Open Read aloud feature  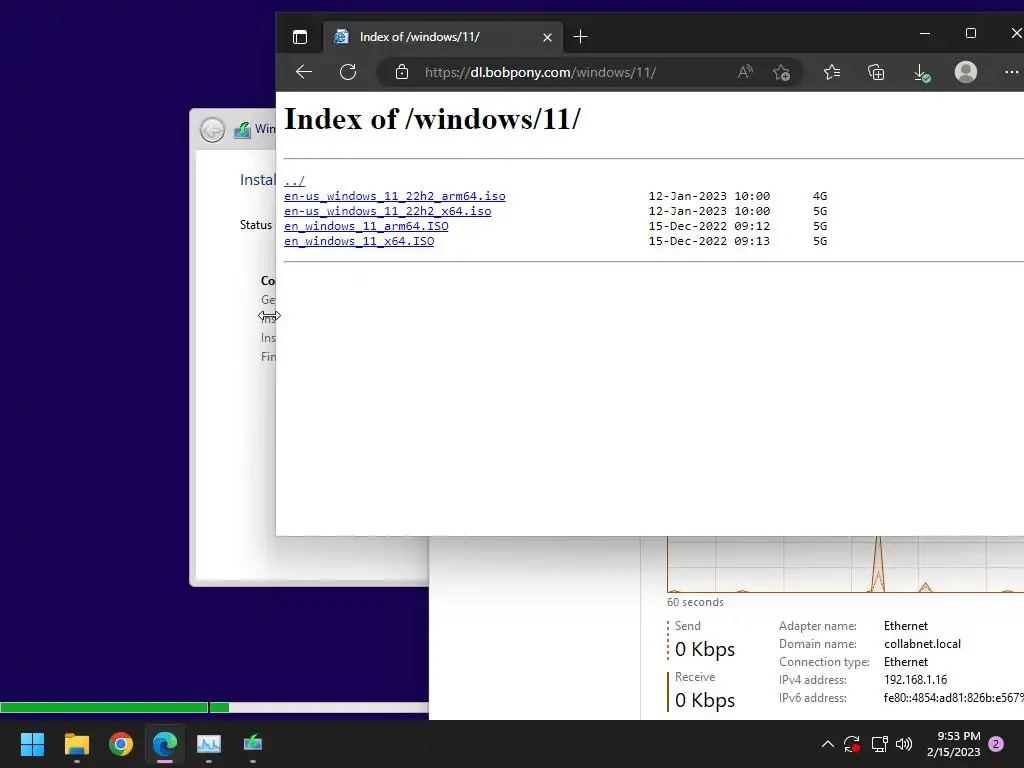point(745,72)
